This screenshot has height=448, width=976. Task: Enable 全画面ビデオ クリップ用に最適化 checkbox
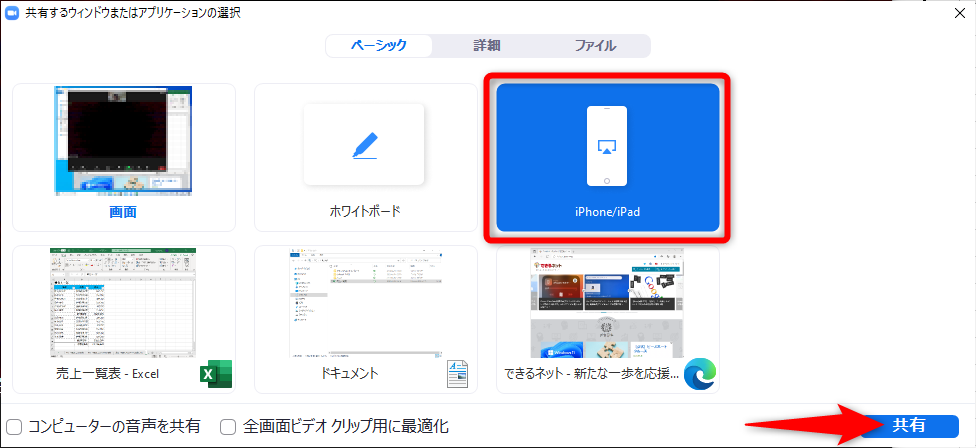(228, 427)
